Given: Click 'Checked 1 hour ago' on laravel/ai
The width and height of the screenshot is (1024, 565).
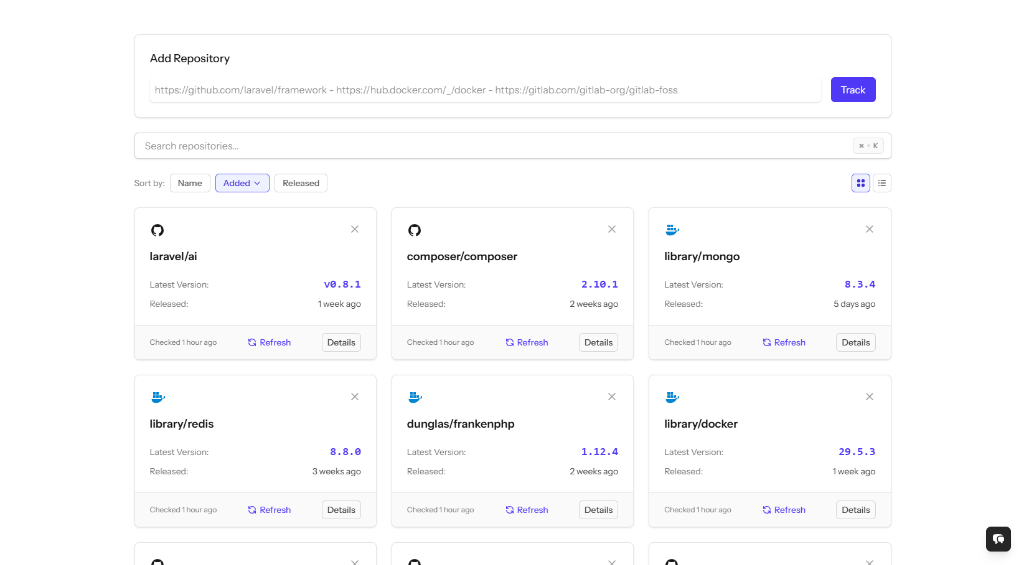Looking at the screenshot, I should (183, 342).
